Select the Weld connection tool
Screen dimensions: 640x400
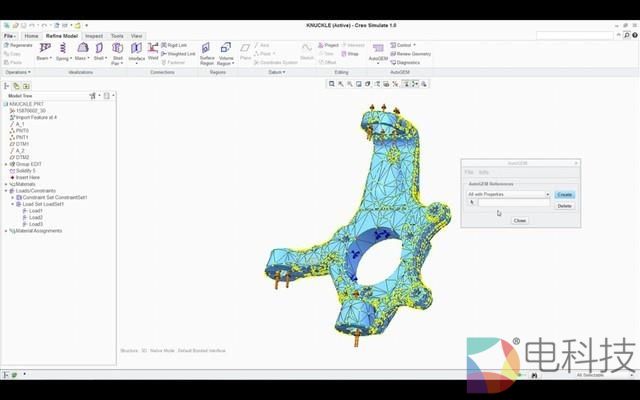point(153,48)
